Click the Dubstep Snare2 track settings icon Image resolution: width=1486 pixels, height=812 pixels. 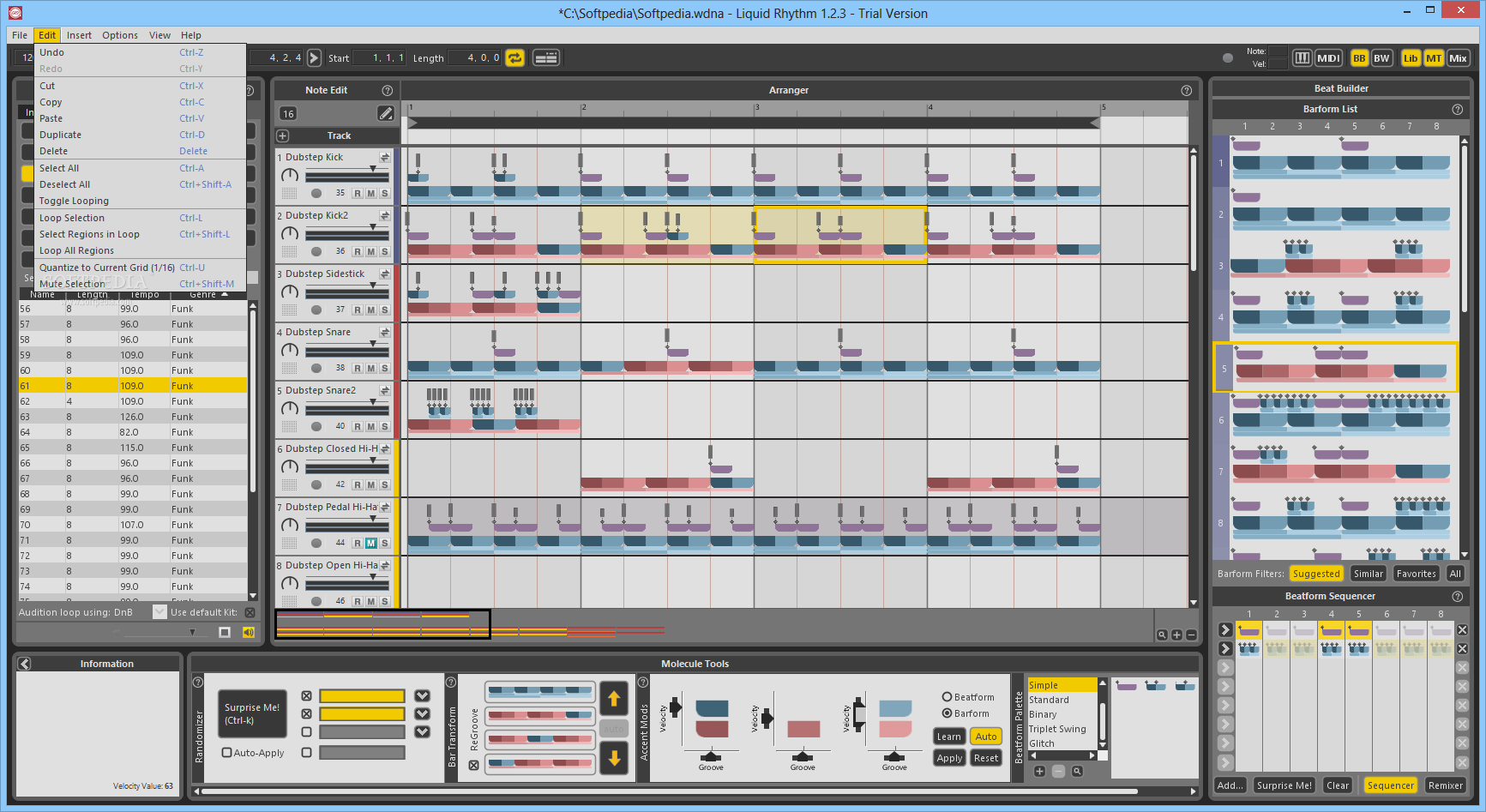point(385,390)
